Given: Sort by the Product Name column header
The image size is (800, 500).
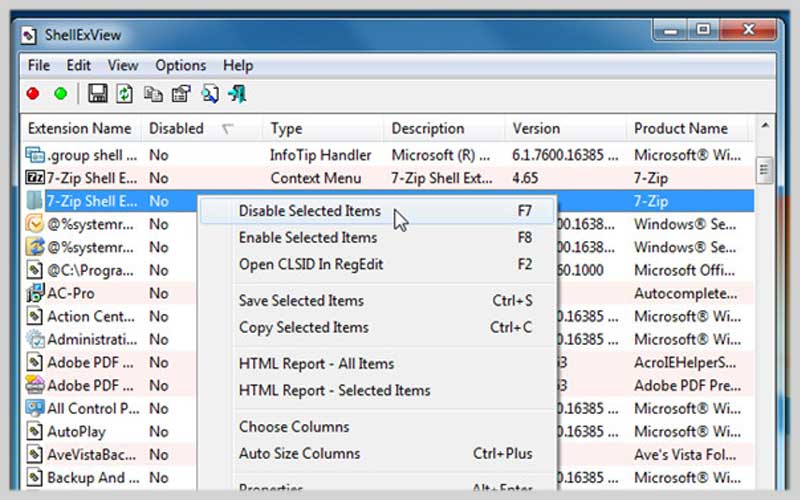Looking at the screenshot, I should click(687, 129).
